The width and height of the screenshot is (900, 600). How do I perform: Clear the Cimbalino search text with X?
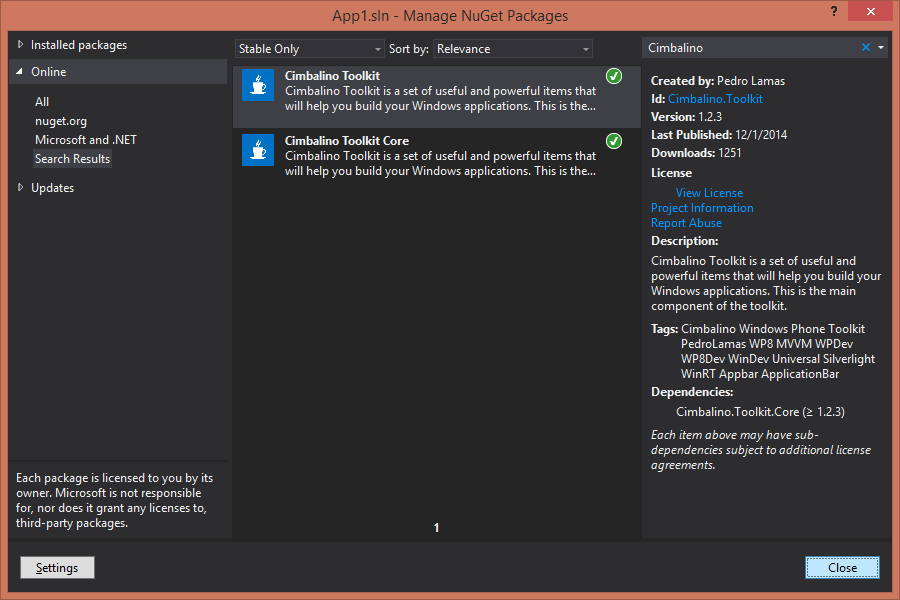pos(866,48)
